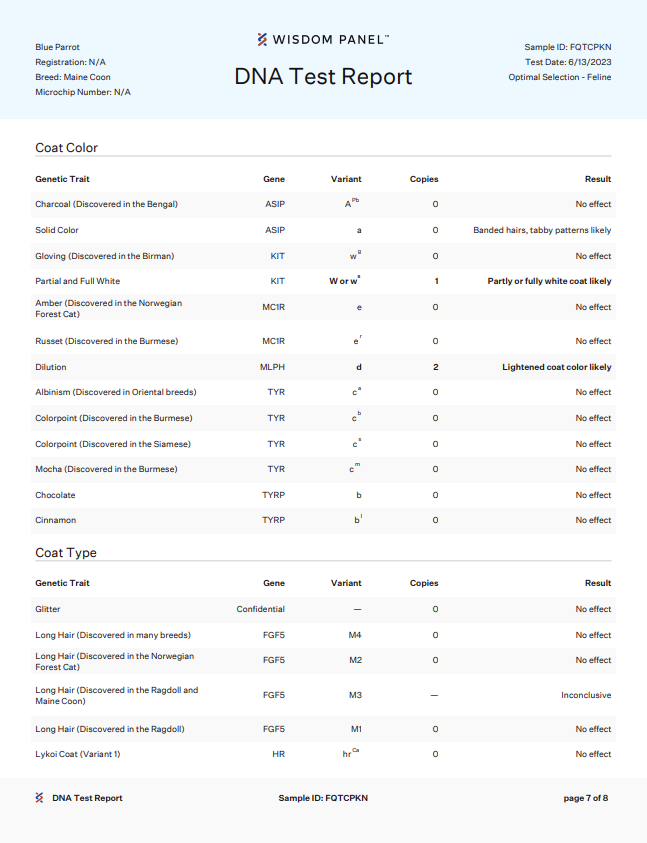Click 'Long Hair (Discovered in the Ragdoll and Maine Coon)' trait
Screen dimensions: 647x843
coord(117,695)
